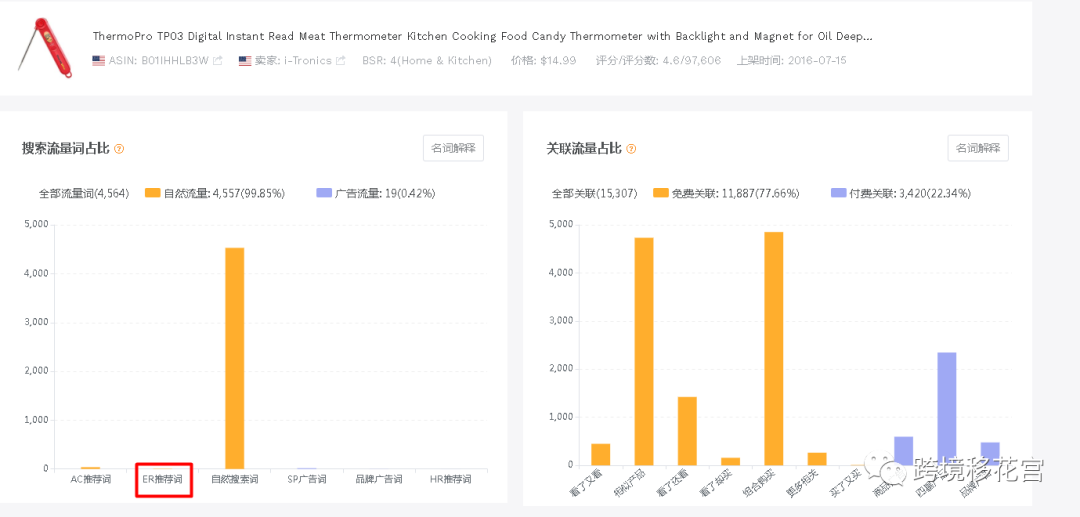Select the ER推荐词 axis label

click(x=163, y=480)
